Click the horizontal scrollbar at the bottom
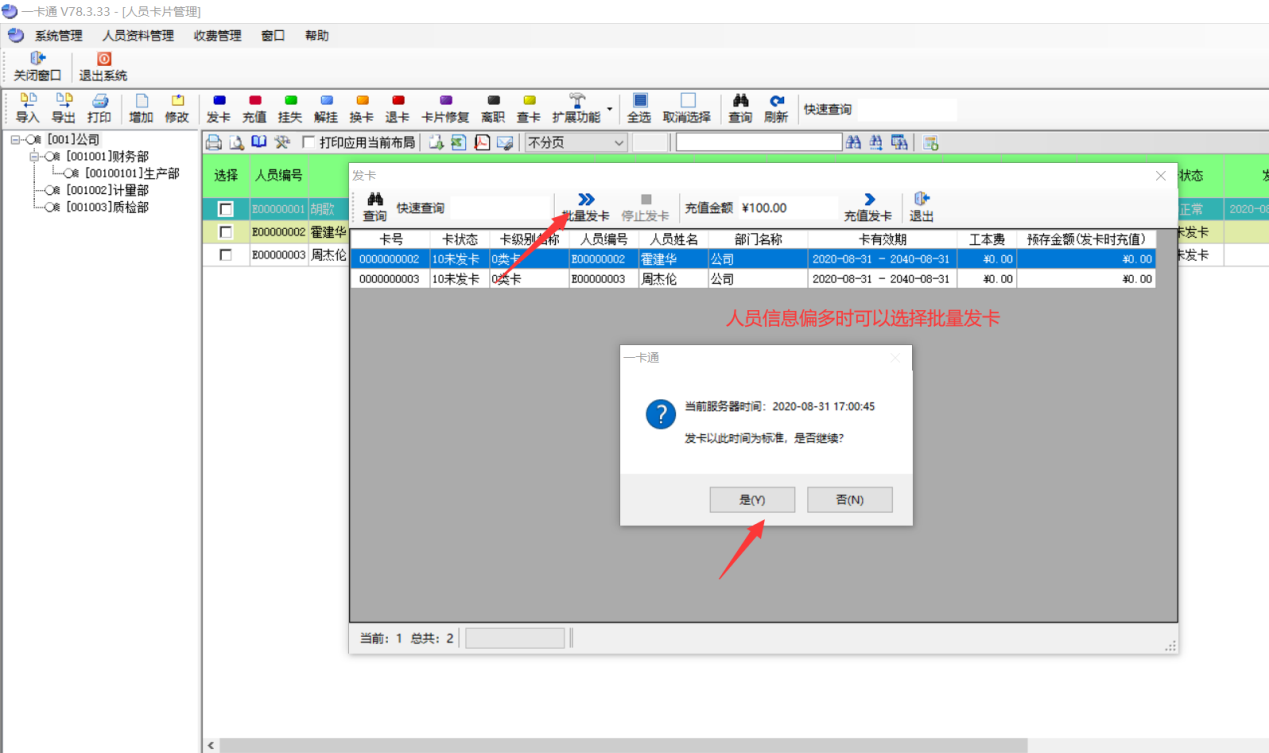This screenshot has height=753, width=1269. (620, 745)
